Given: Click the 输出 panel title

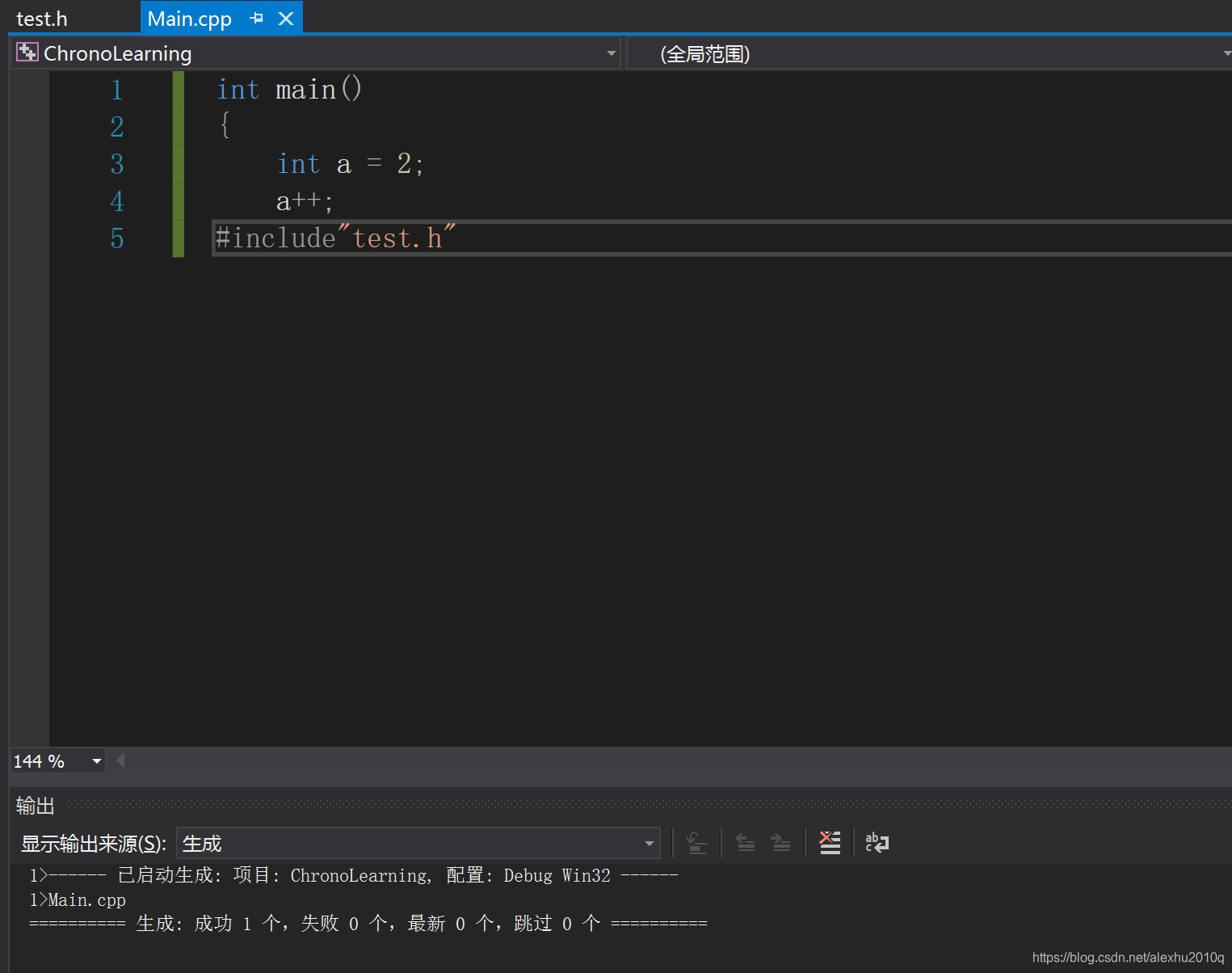Looking at the screenshot, I should pyautogui.click(x=36, y=806).
